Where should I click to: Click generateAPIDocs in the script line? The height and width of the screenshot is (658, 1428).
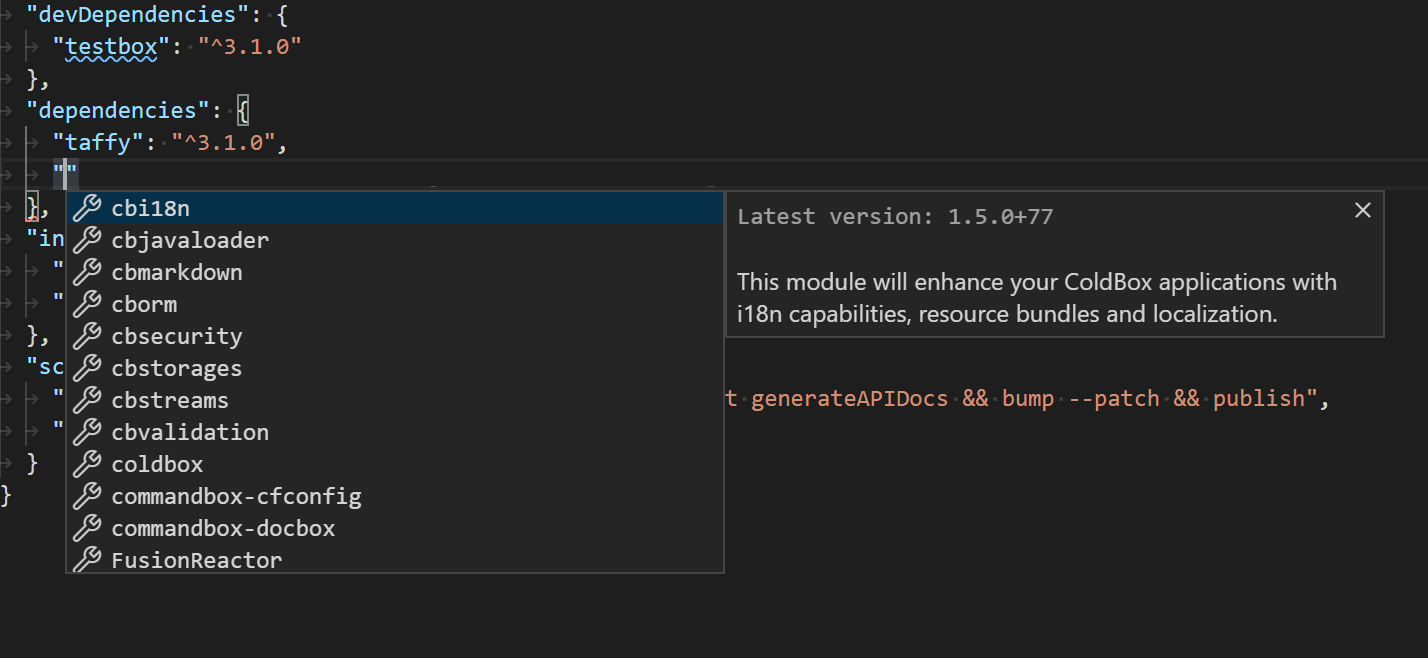click(x=849, y=398)
